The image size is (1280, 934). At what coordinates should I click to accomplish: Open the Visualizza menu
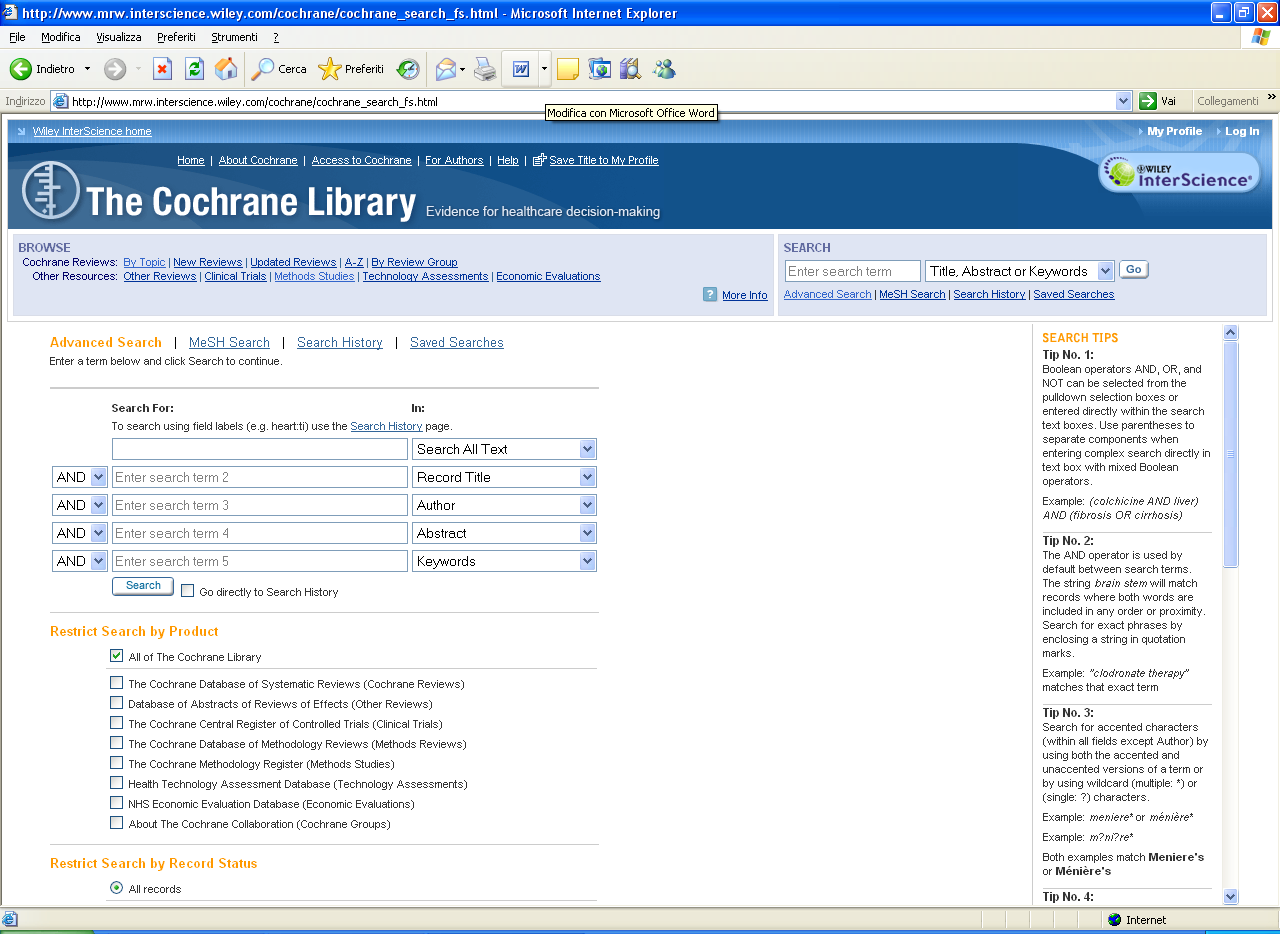click(119, 37)
